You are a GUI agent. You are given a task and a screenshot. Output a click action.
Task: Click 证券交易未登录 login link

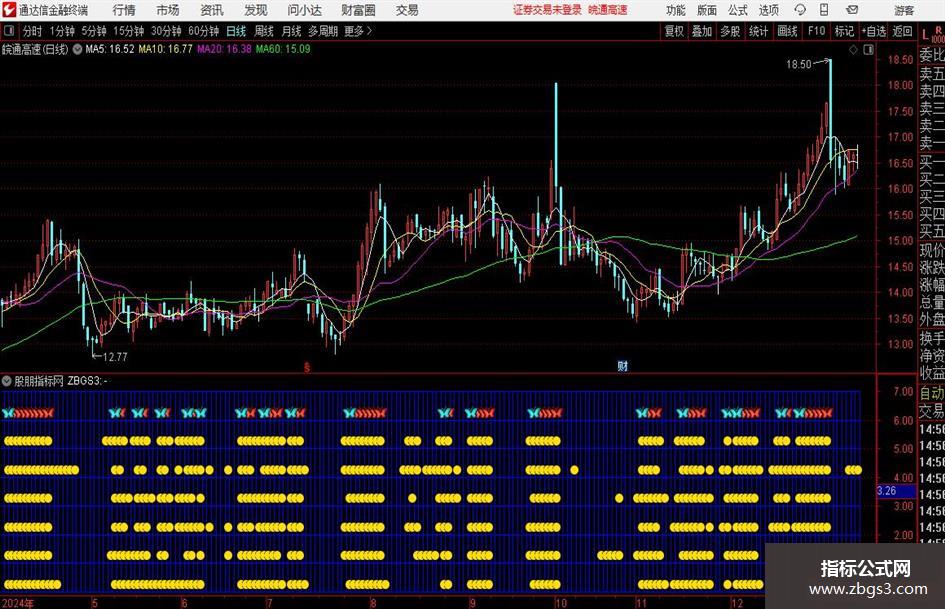point(547,10)
